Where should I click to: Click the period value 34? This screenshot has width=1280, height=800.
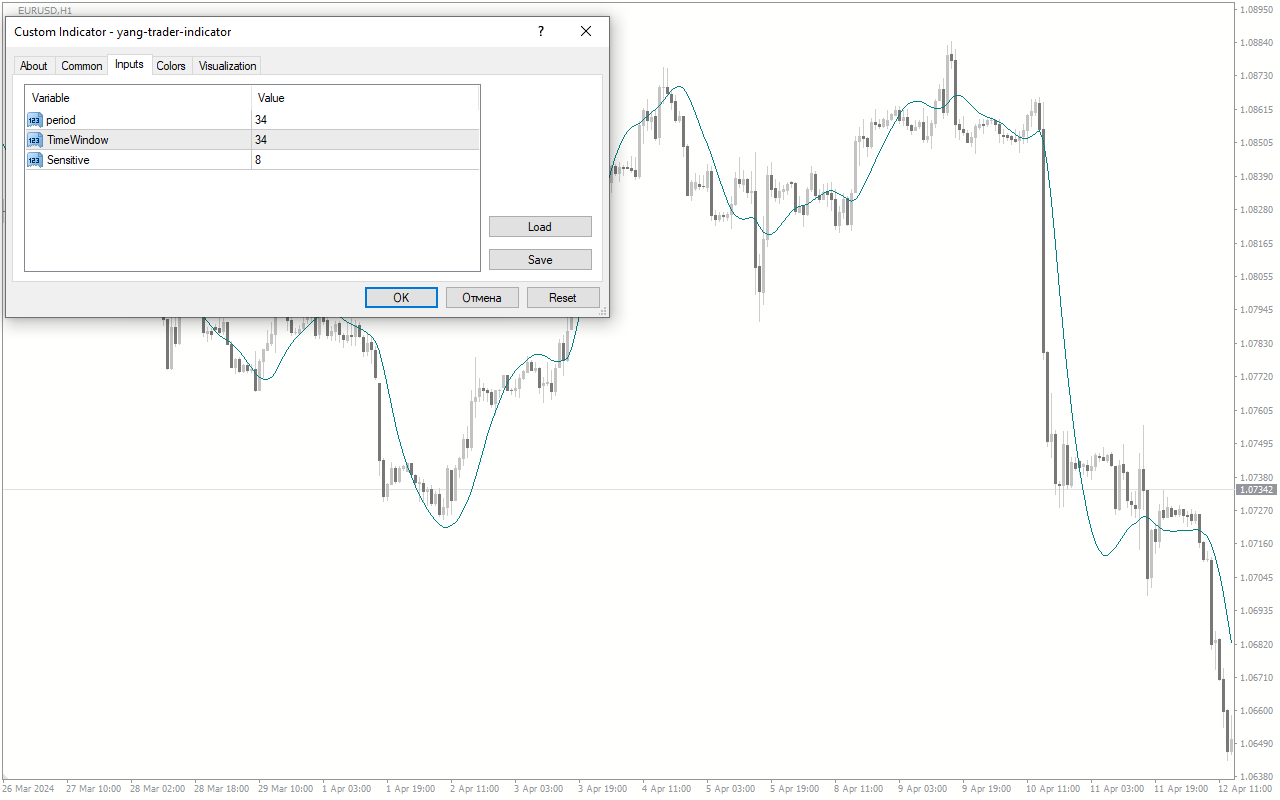click(261, 120)
